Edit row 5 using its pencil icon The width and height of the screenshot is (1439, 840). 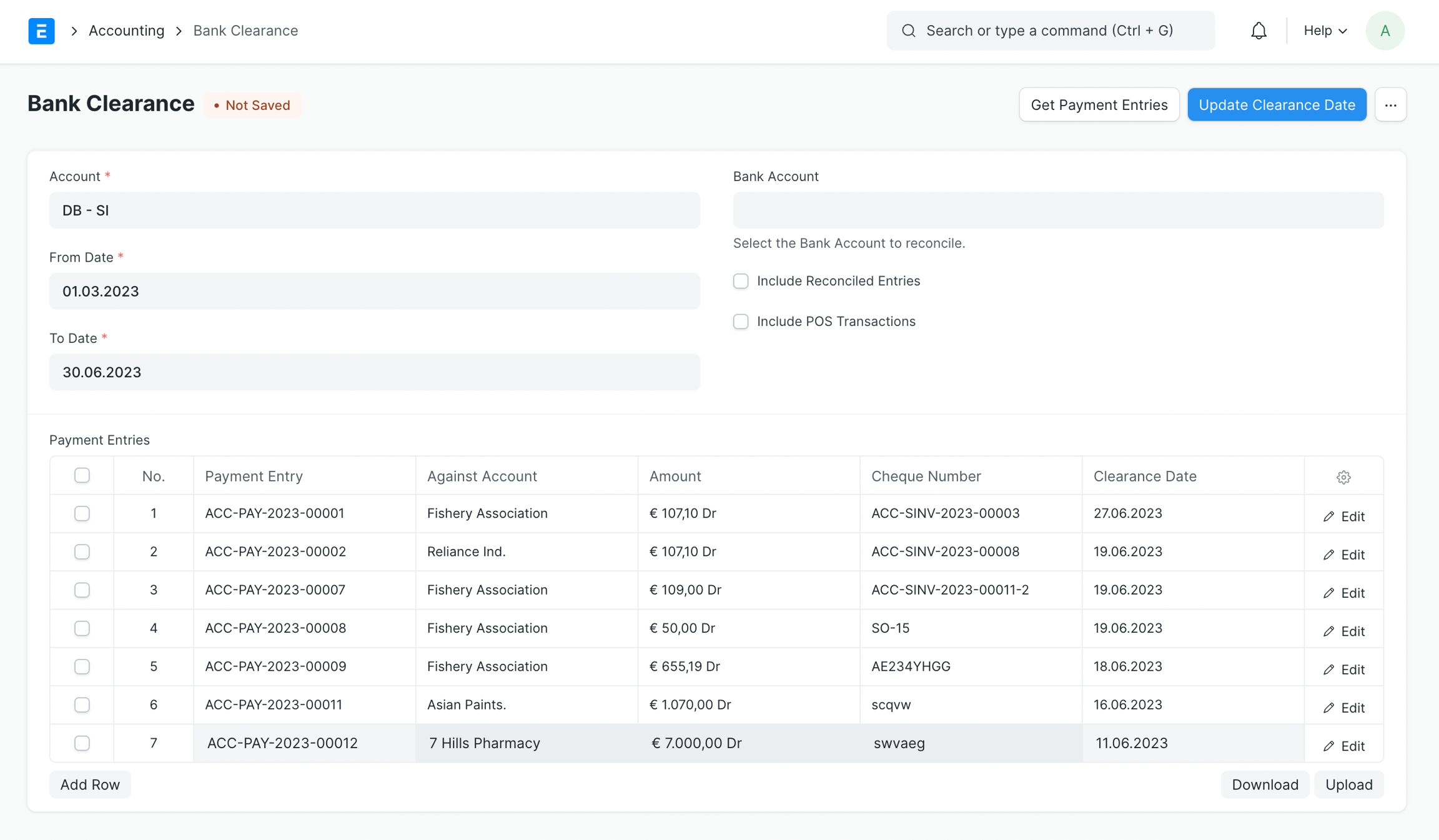(x=1328, y=670)
